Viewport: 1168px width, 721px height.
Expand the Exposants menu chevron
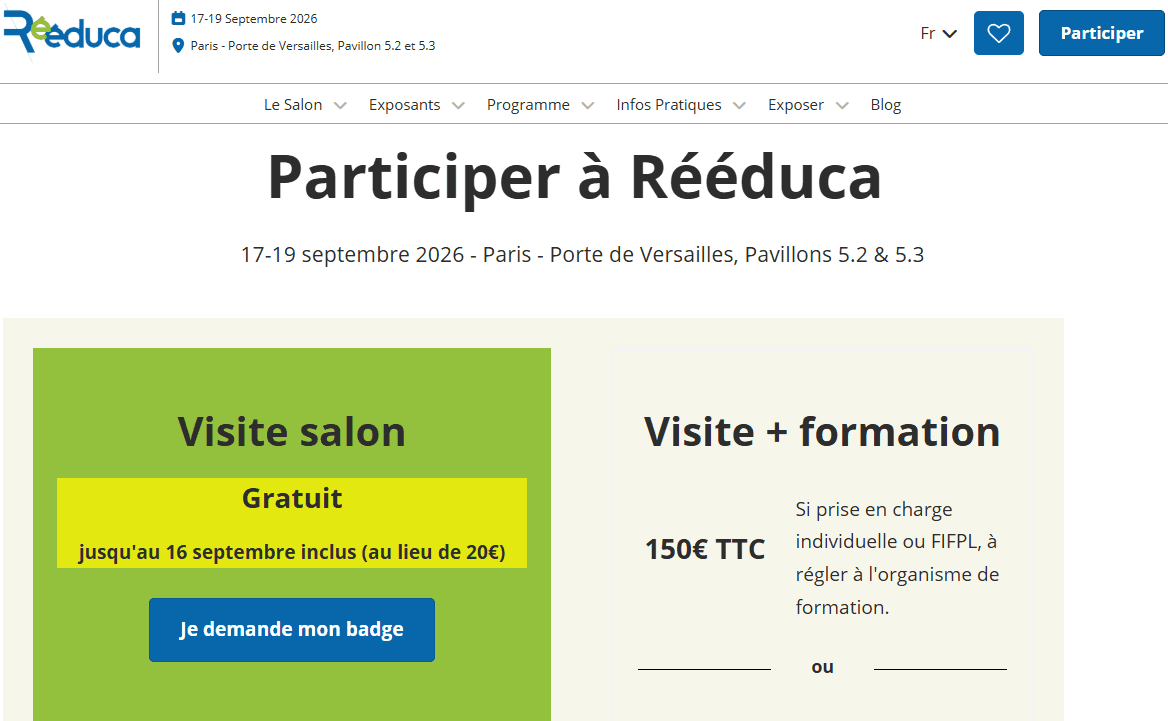point(458,105)
